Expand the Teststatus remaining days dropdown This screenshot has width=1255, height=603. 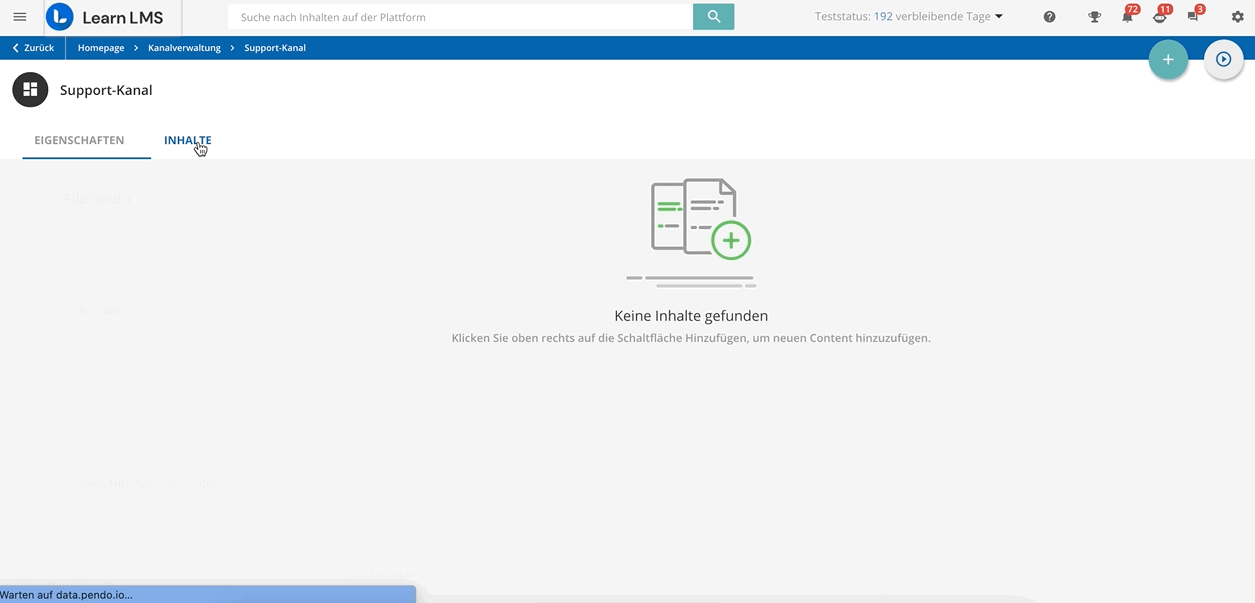(909, 17)
